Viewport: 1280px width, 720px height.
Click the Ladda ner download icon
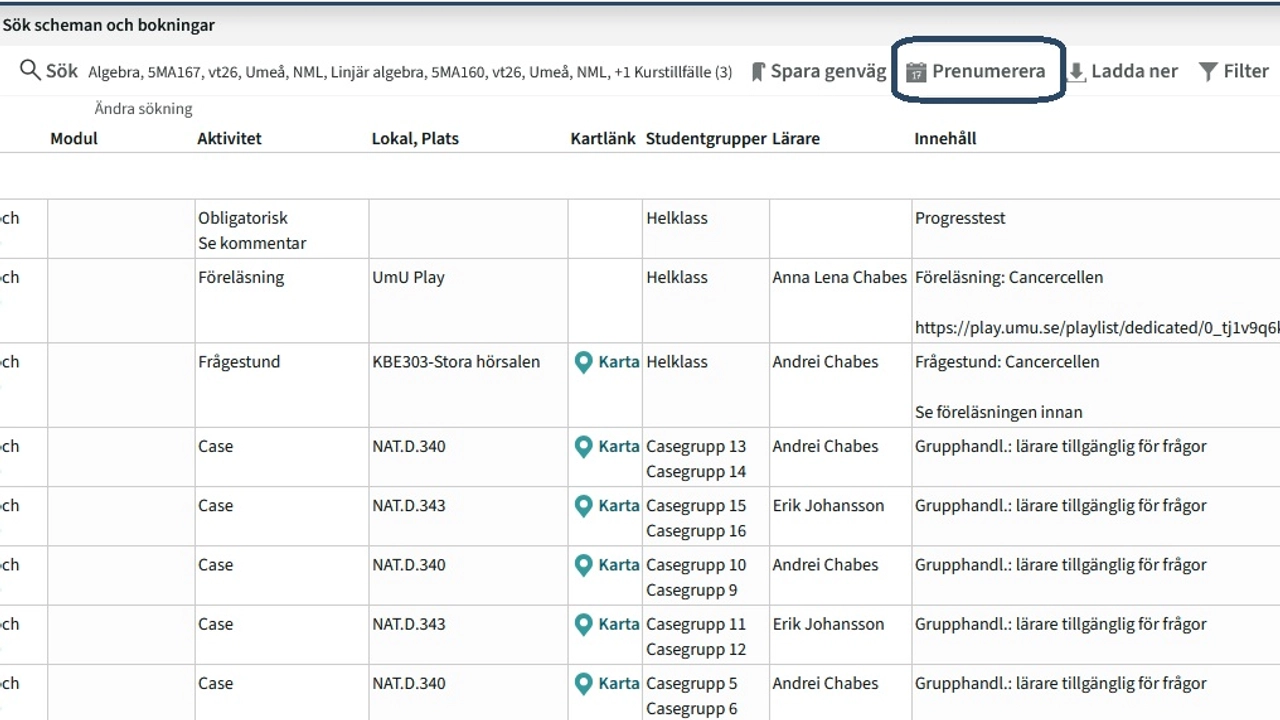tap(1076, 72)
